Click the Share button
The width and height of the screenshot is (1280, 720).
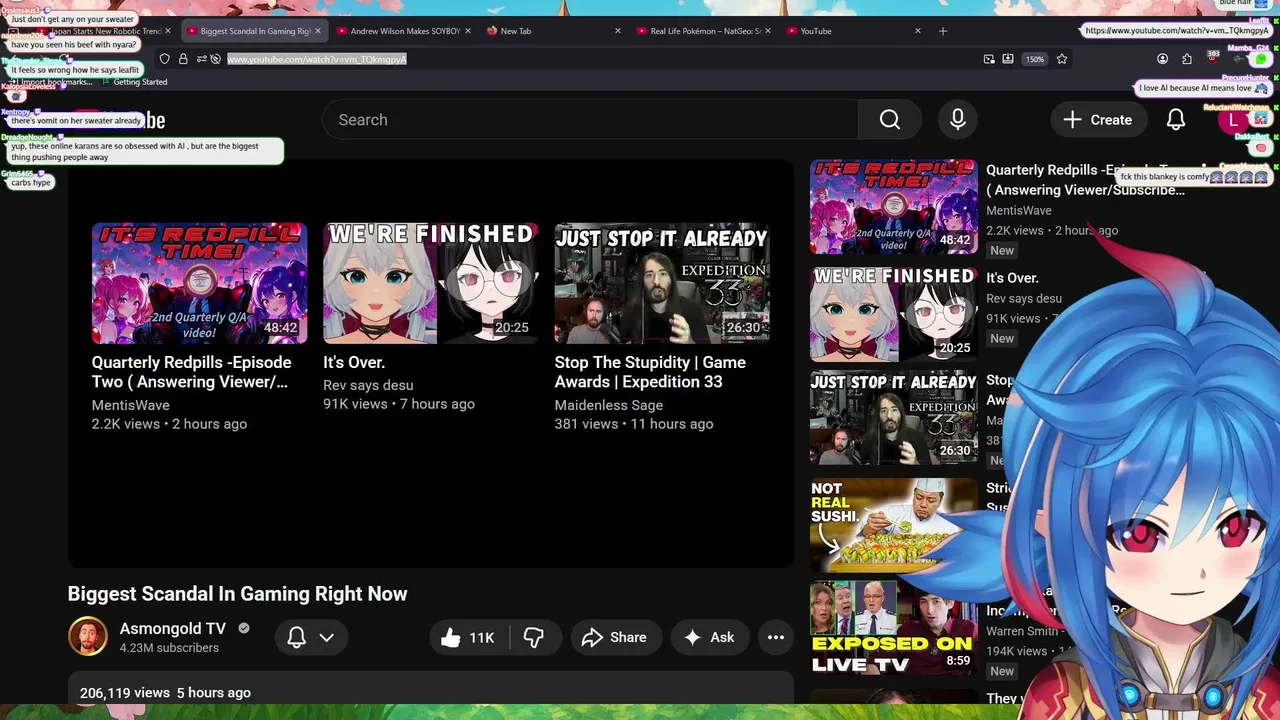tap(614, 637)
